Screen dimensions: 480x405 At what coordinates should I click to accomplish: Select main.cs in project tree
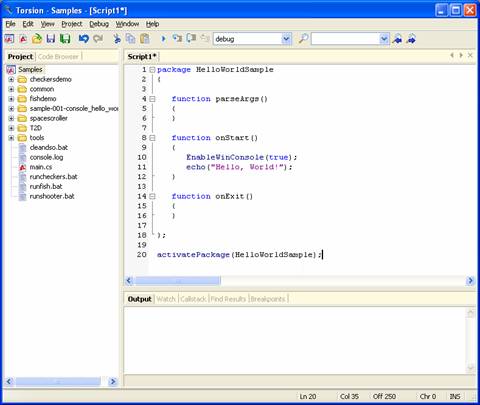[x=41, y=167]
